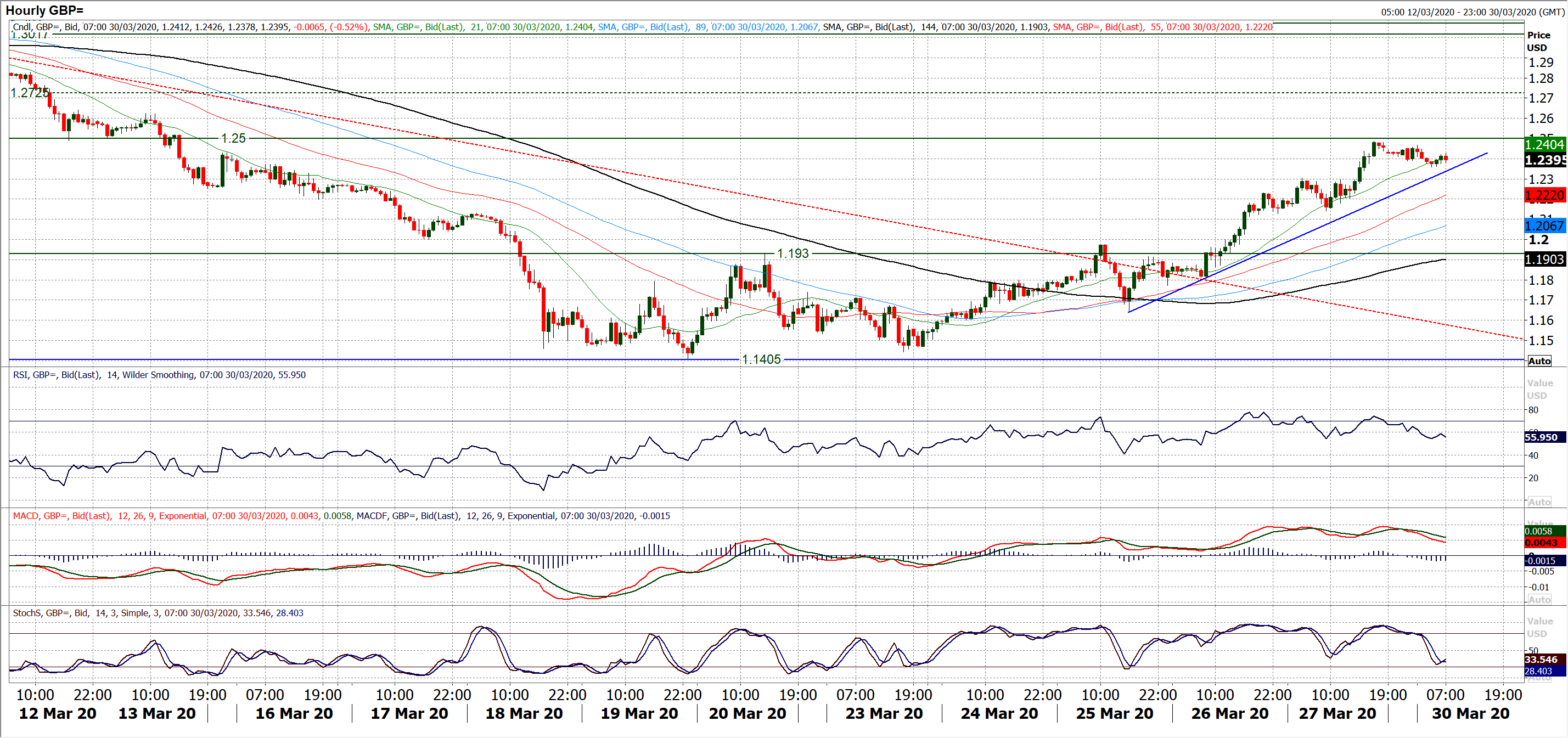Select the RSI indicator legend text

click(160, 375)
